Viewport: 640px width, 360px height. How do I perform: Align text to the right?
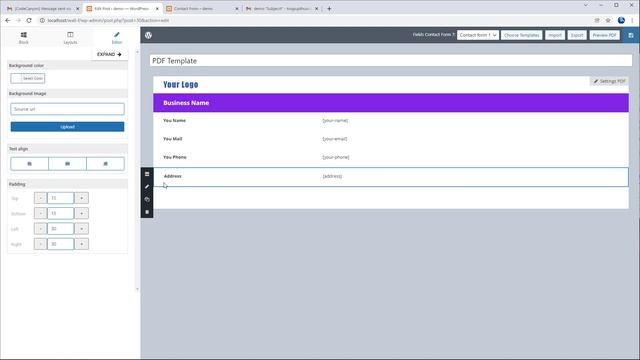pos(105,164)
